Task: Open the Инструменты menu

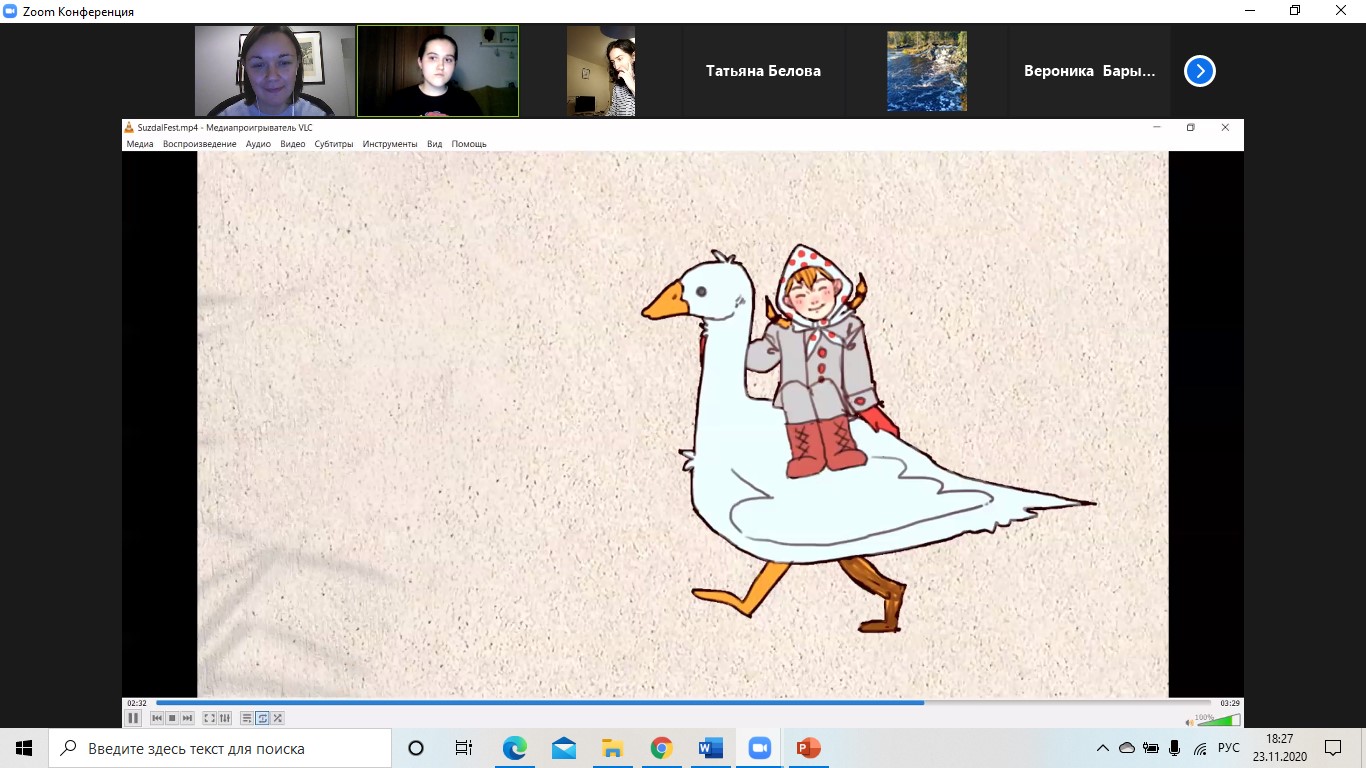Action: (x=390, y=144)
